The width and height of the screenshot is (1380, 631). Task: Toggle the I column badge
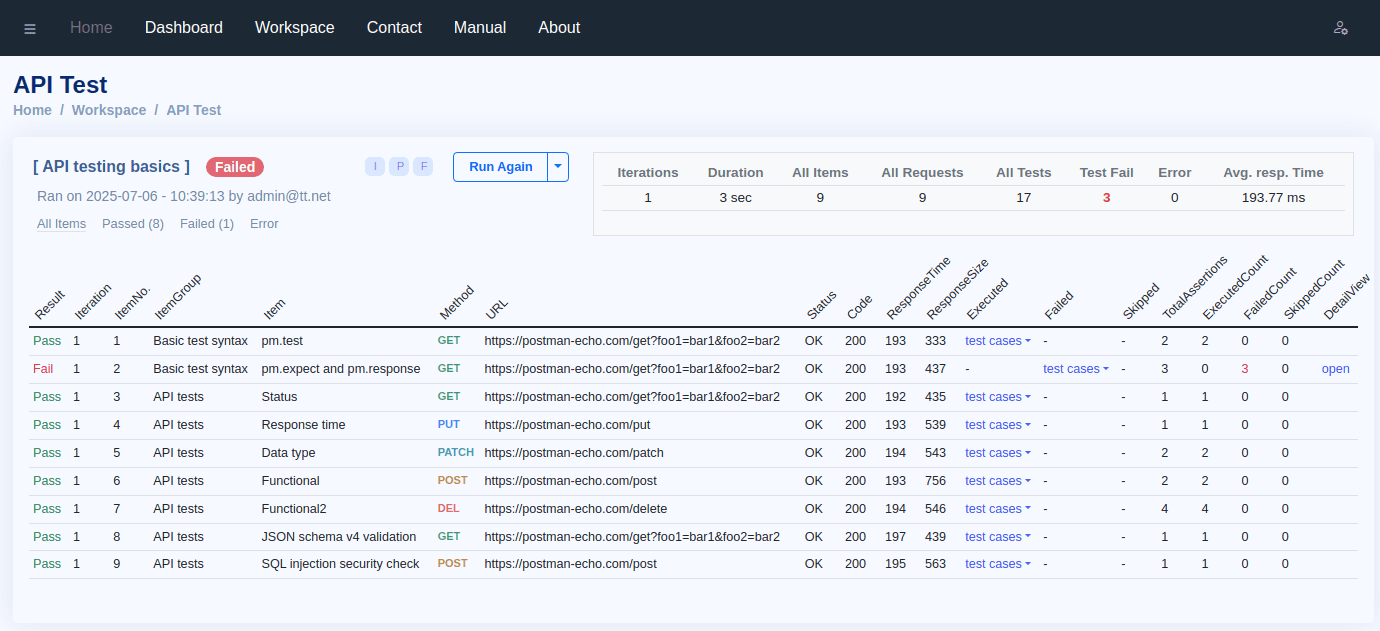click(x=375, y=166)
